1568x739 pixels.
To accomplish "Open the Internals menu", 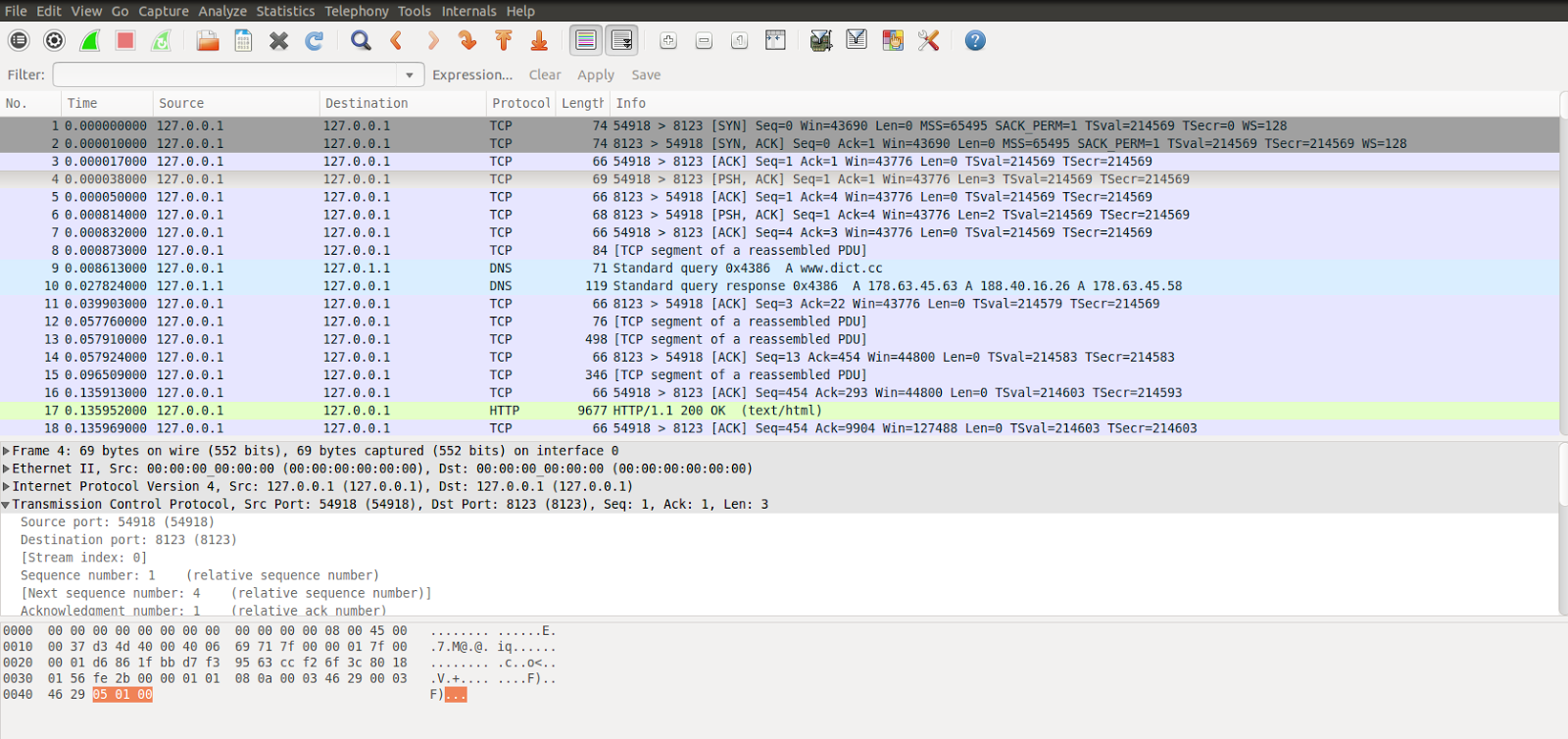I will point(468,11).
